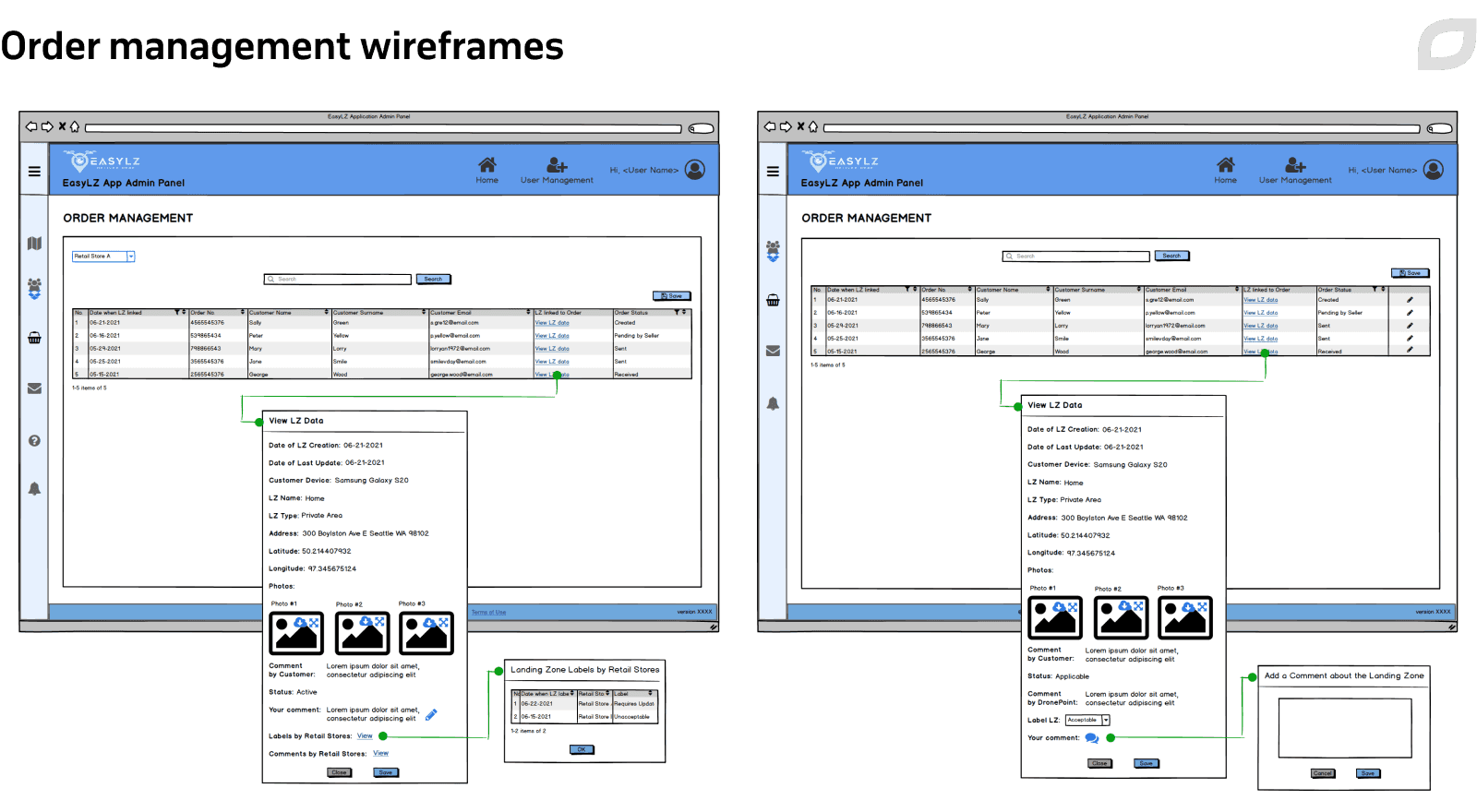Click the chat bubble icon beside Your comment

coord(1092,738)
